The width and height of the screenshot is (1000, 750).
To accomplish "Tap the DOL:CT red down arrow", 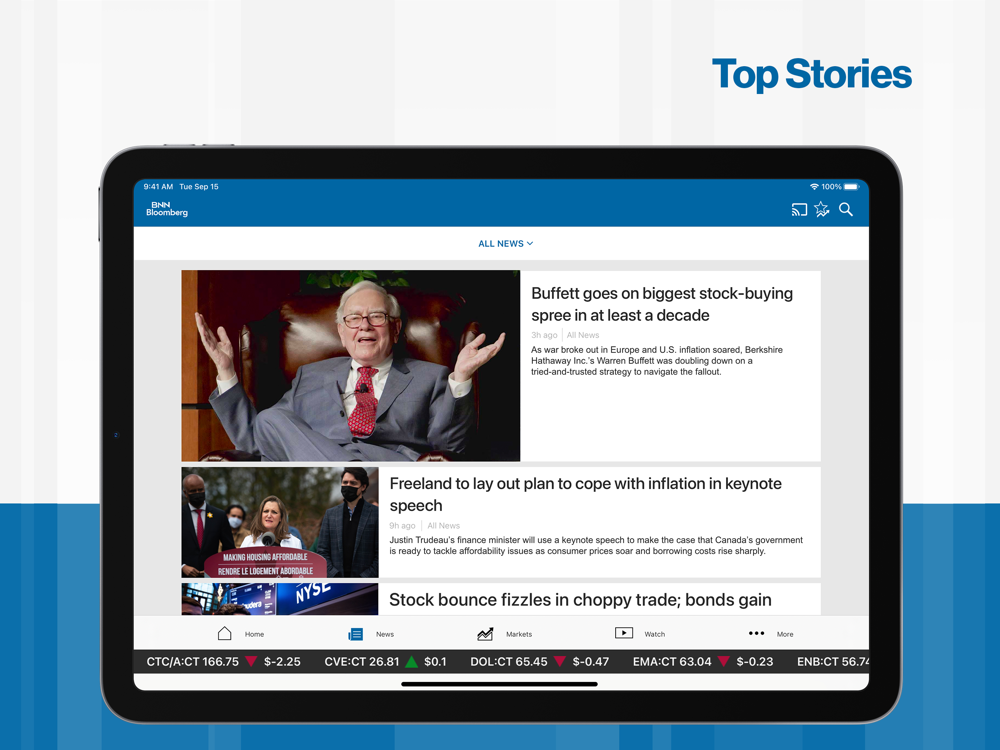I will click(560, 661).
